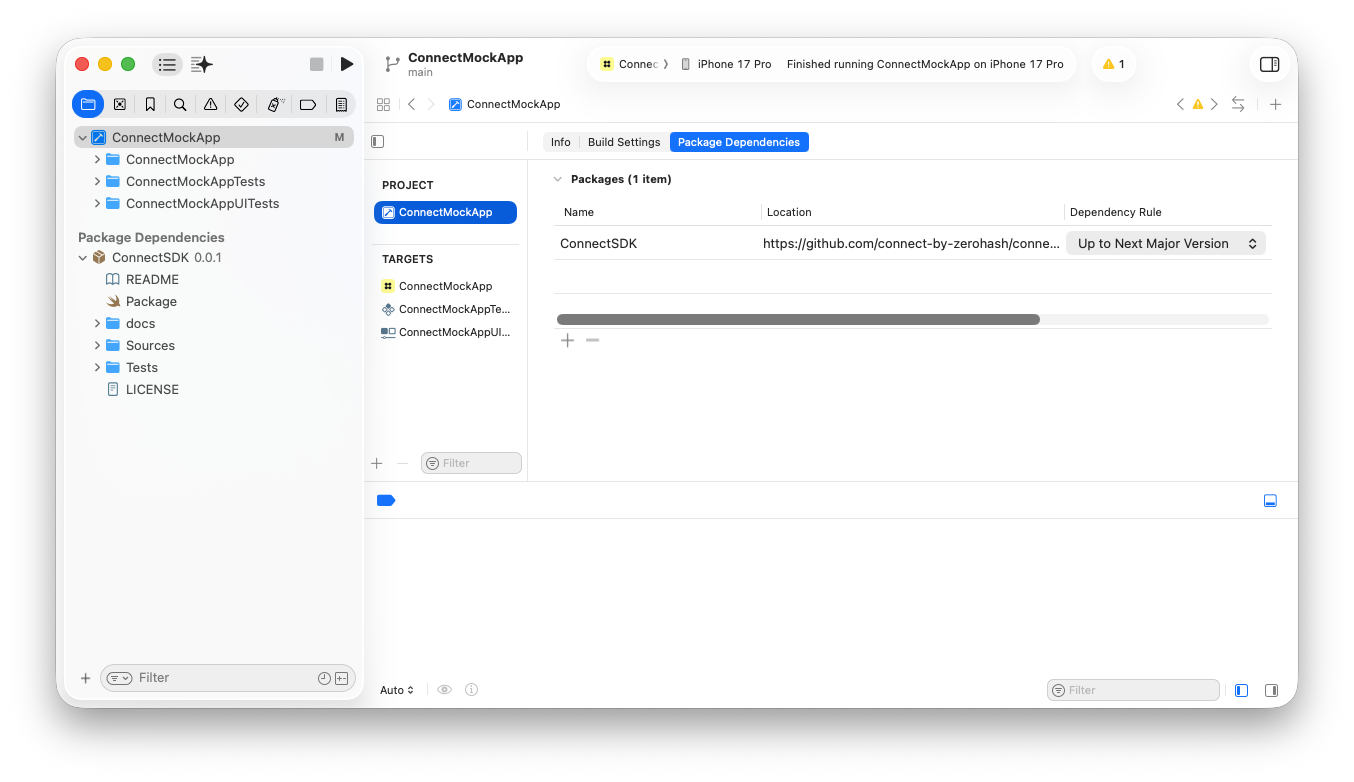This screenshot has height=782, width=1354.
Task: Open the related items grid menu
Action: pyautogui.click(x=383, y=104)
